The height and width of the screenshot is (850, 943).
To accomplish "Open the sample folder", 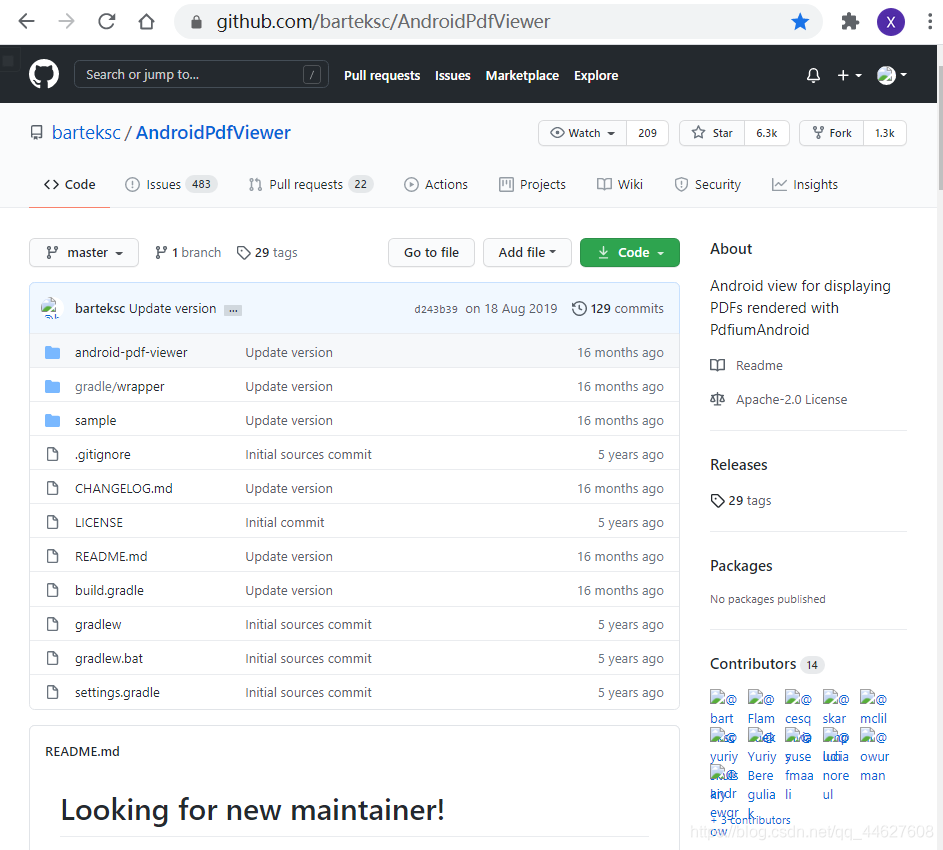I will (x=95, y=420).
